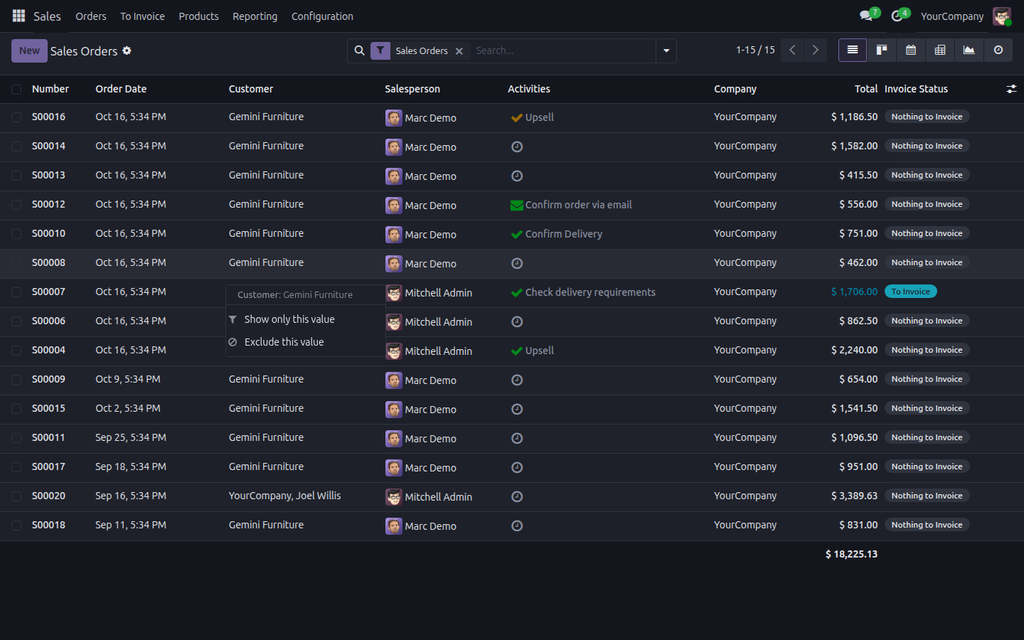Tick the checkbox for order S00007

(16, 292)
